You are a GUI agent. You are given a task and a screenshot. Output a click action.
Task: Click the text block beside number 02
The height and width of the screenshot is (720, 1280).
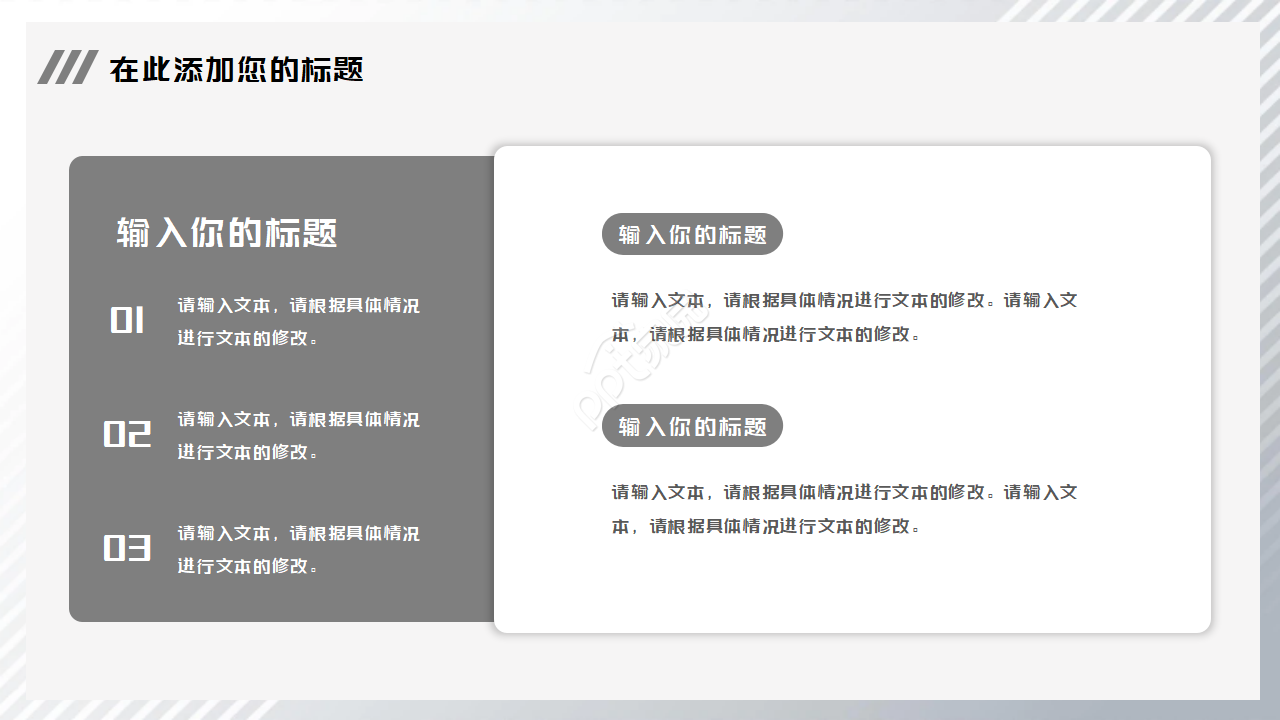(299, 435)
